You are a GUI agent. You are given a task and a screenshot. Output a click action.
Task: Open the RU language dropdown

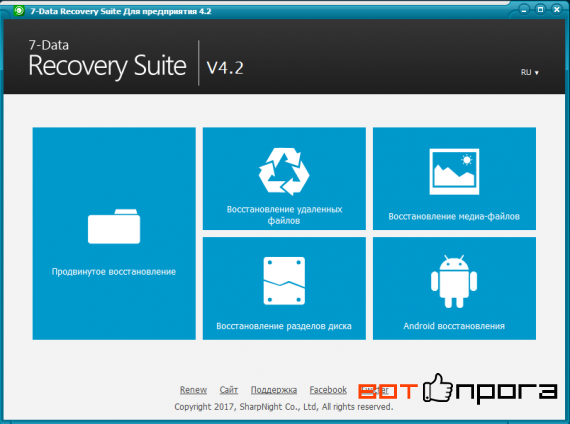click(x=530, y=72)
